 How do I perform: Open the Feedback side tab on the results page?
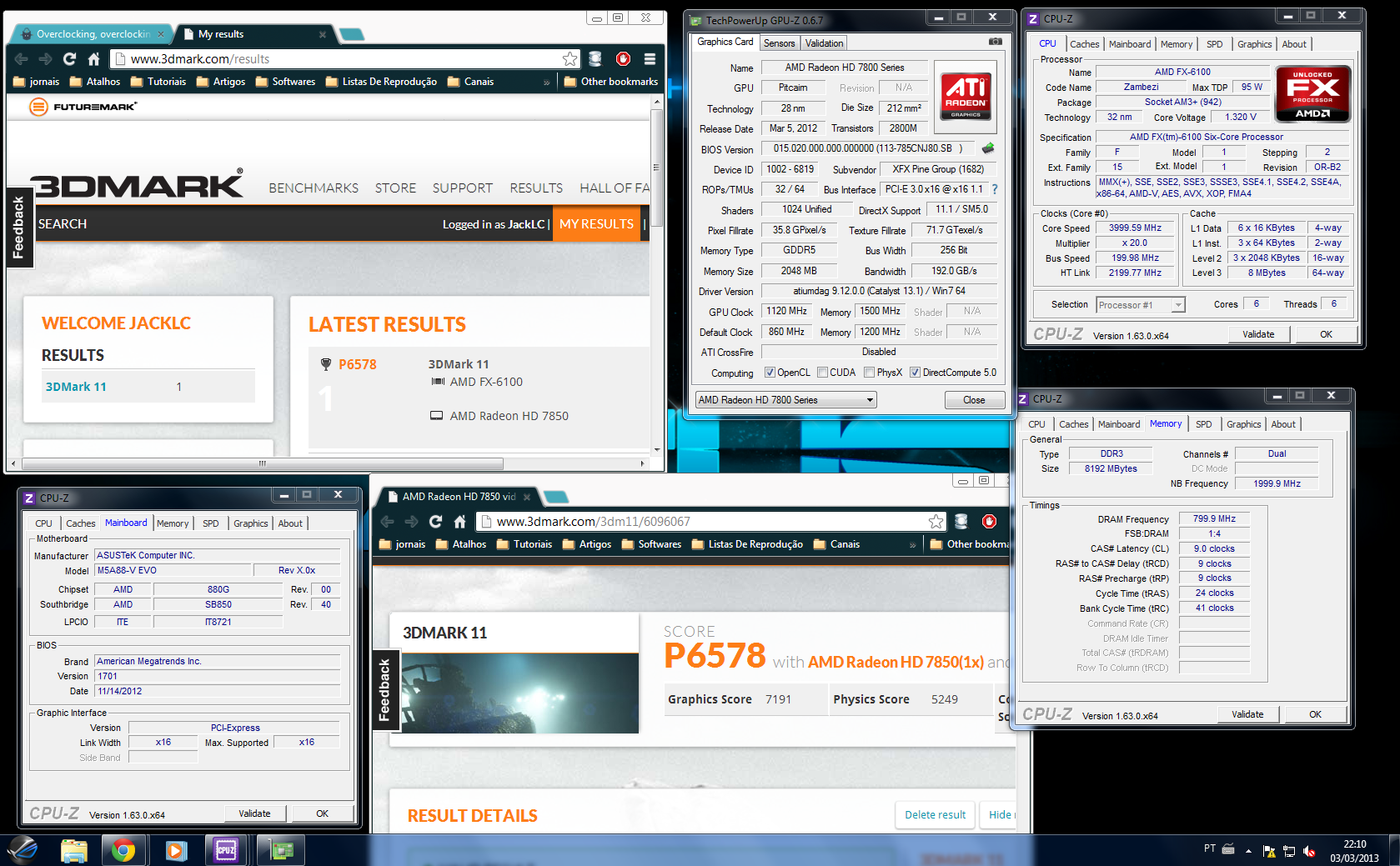point(384,690)
